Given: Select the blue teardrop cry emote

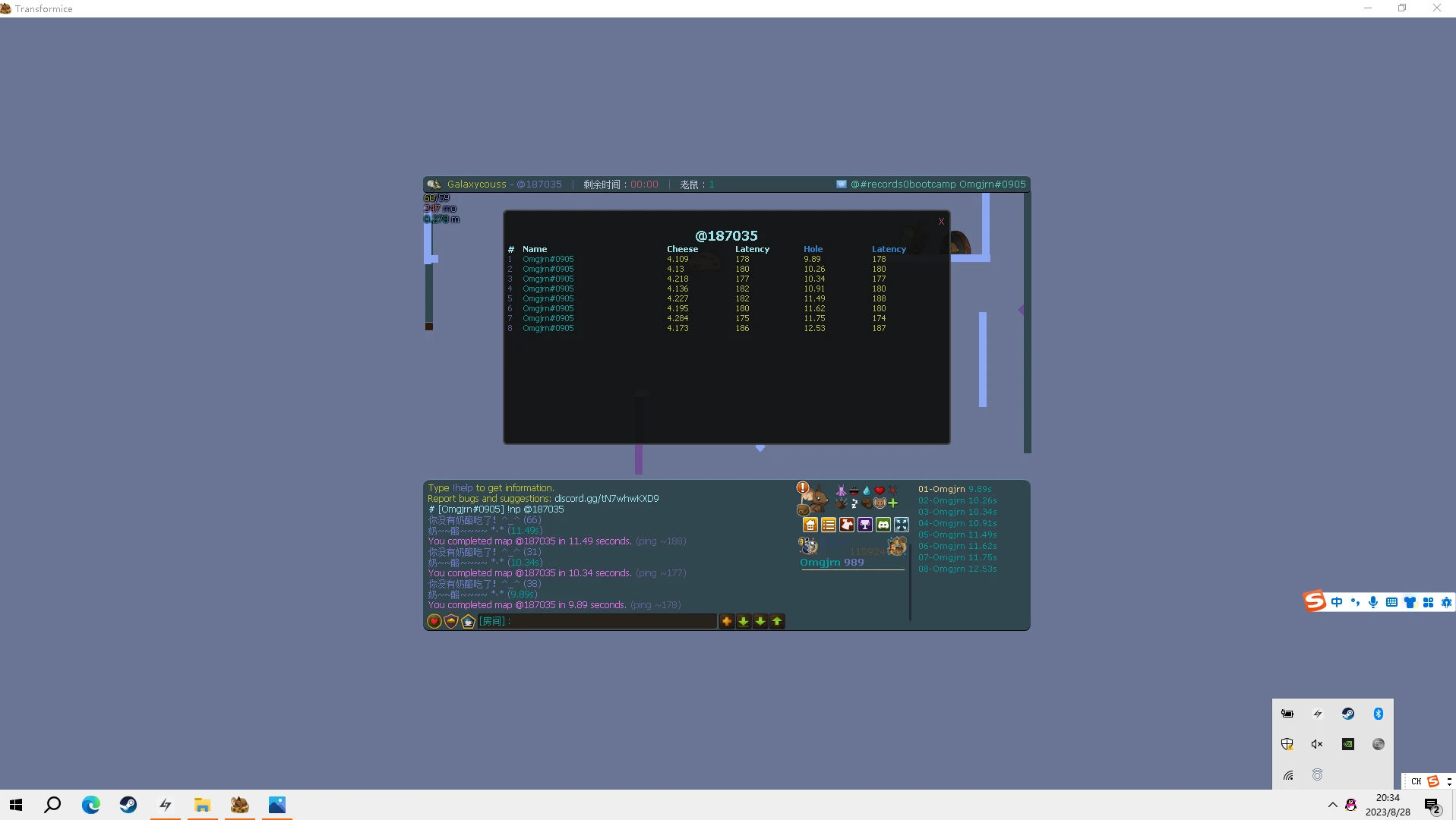Looking at the screenshot, I should tap(867, 490).
